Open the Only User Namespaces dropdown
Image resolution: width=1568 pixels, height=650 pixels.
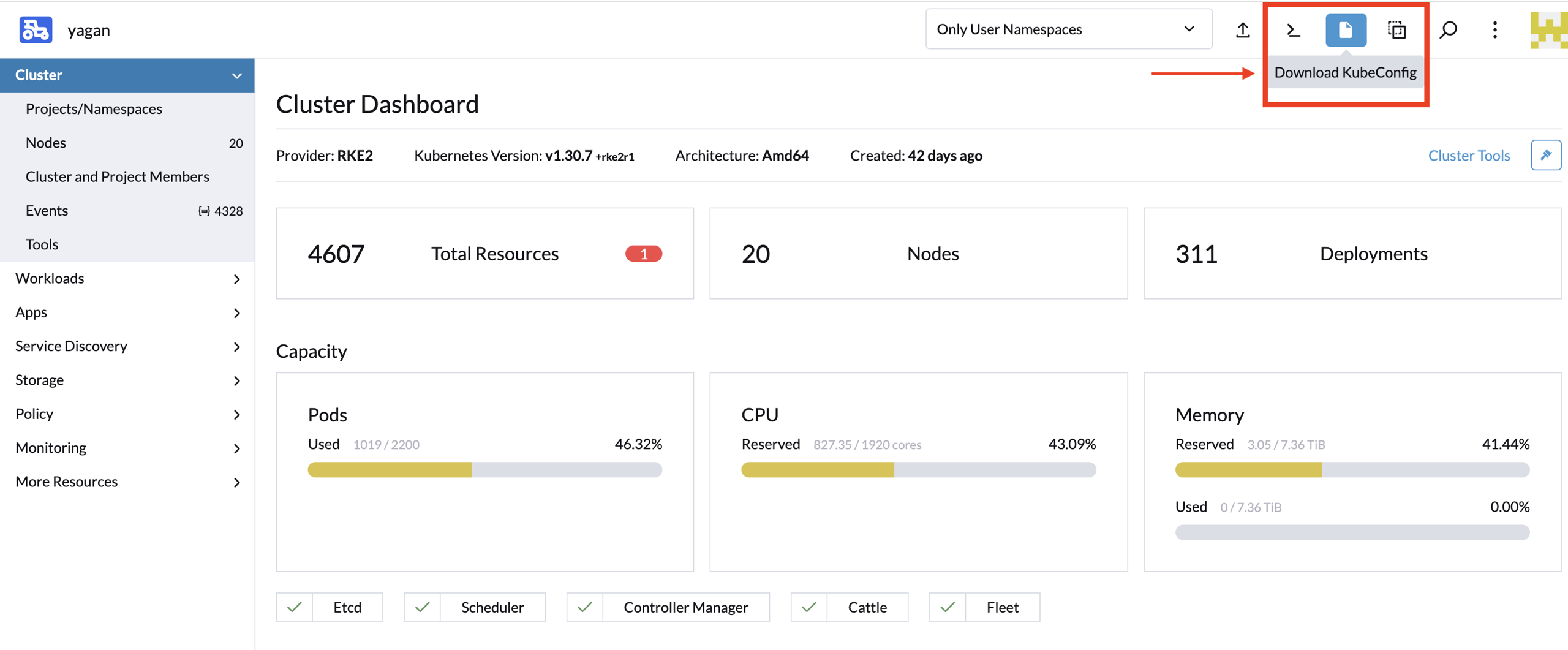[x=1068, y=29]
